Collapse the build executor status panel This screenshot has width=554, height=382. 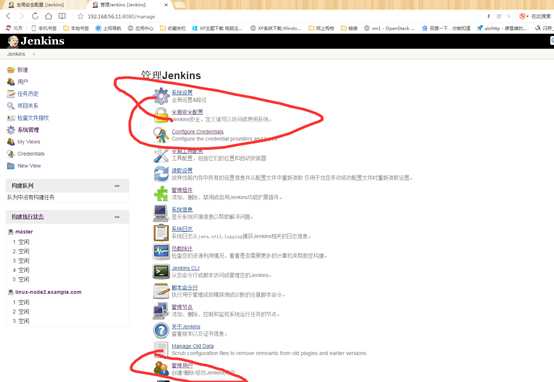click(x=117, y=217)
